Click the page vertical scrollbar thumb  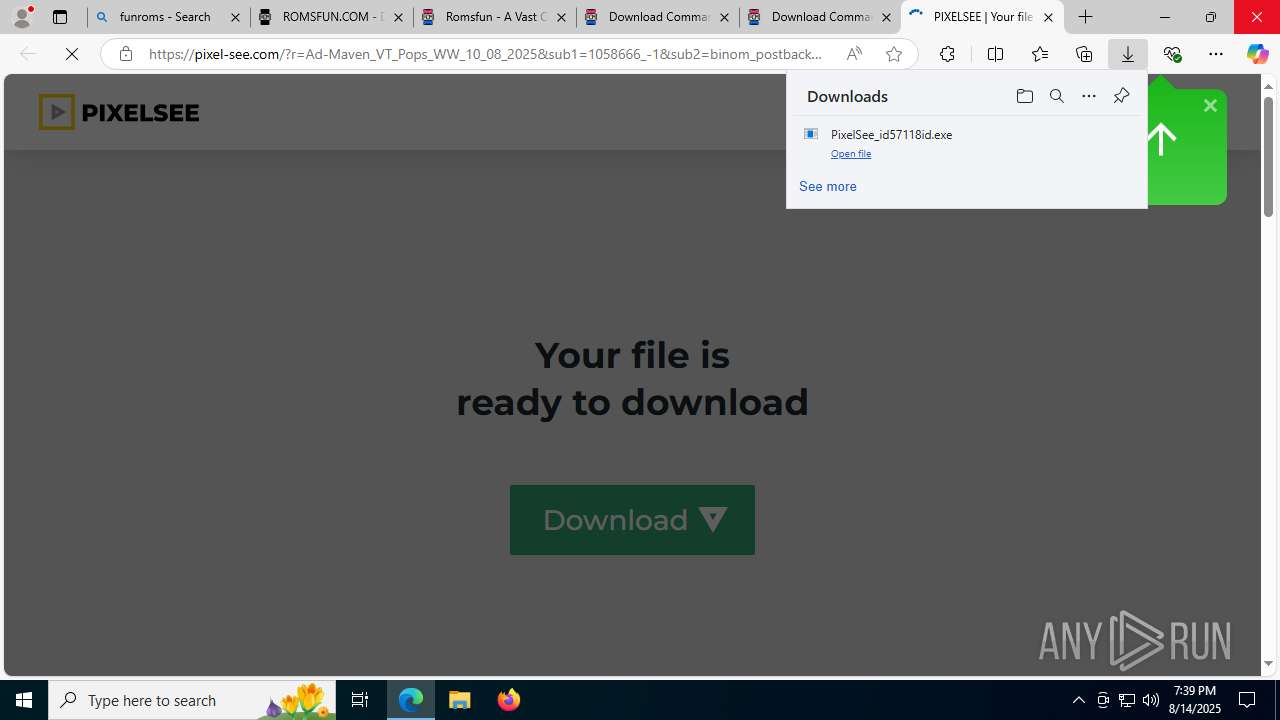[1268, 157]
